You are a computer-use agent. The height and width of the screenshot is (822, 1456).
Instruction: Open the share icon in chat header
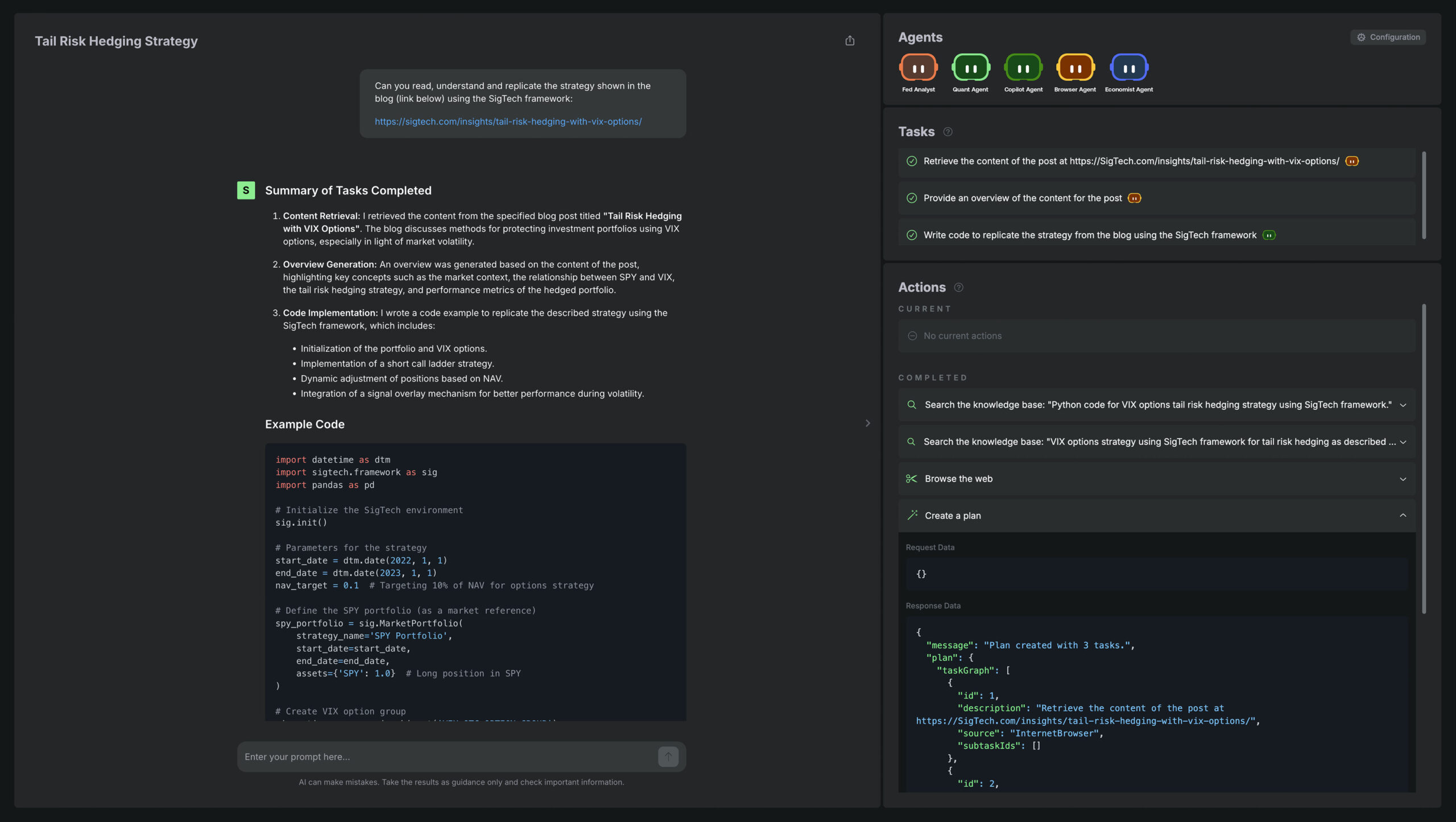click(850, 40)
